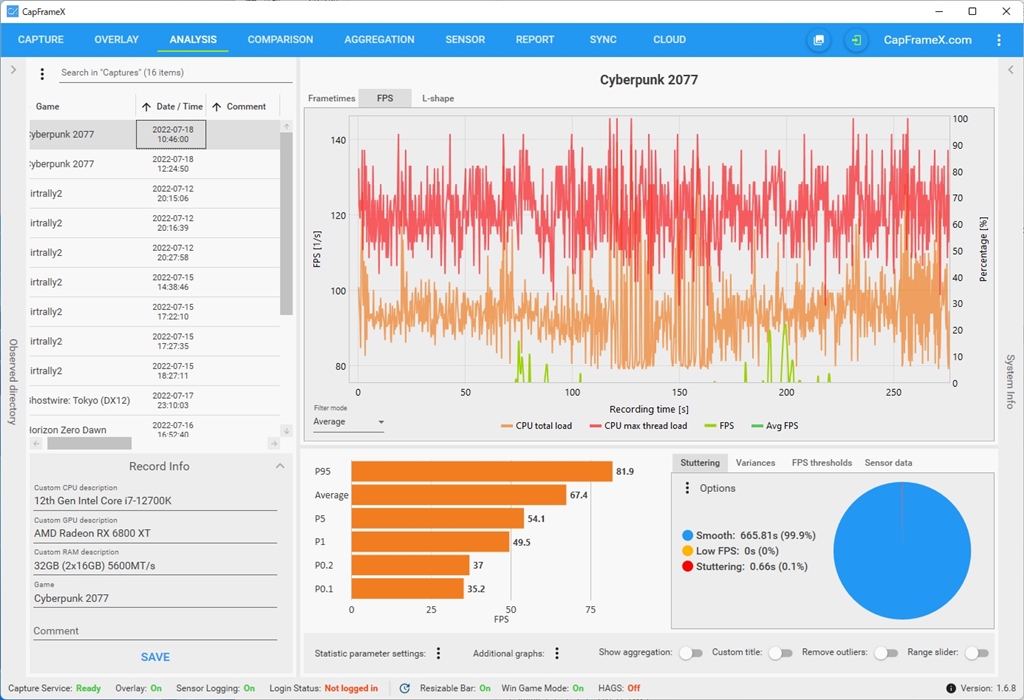Click the version info icon
Screen dimensions: 1024x700
(951, 688)
